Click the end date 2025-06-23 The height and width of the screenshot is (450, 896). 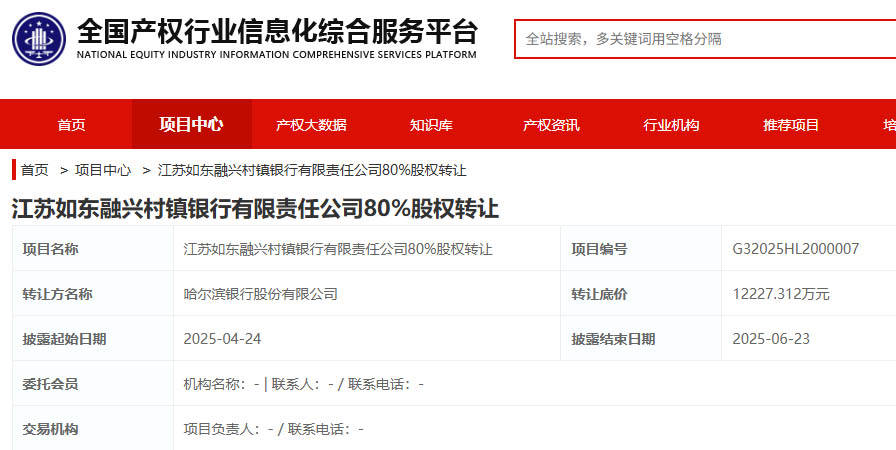coord(771,339)
